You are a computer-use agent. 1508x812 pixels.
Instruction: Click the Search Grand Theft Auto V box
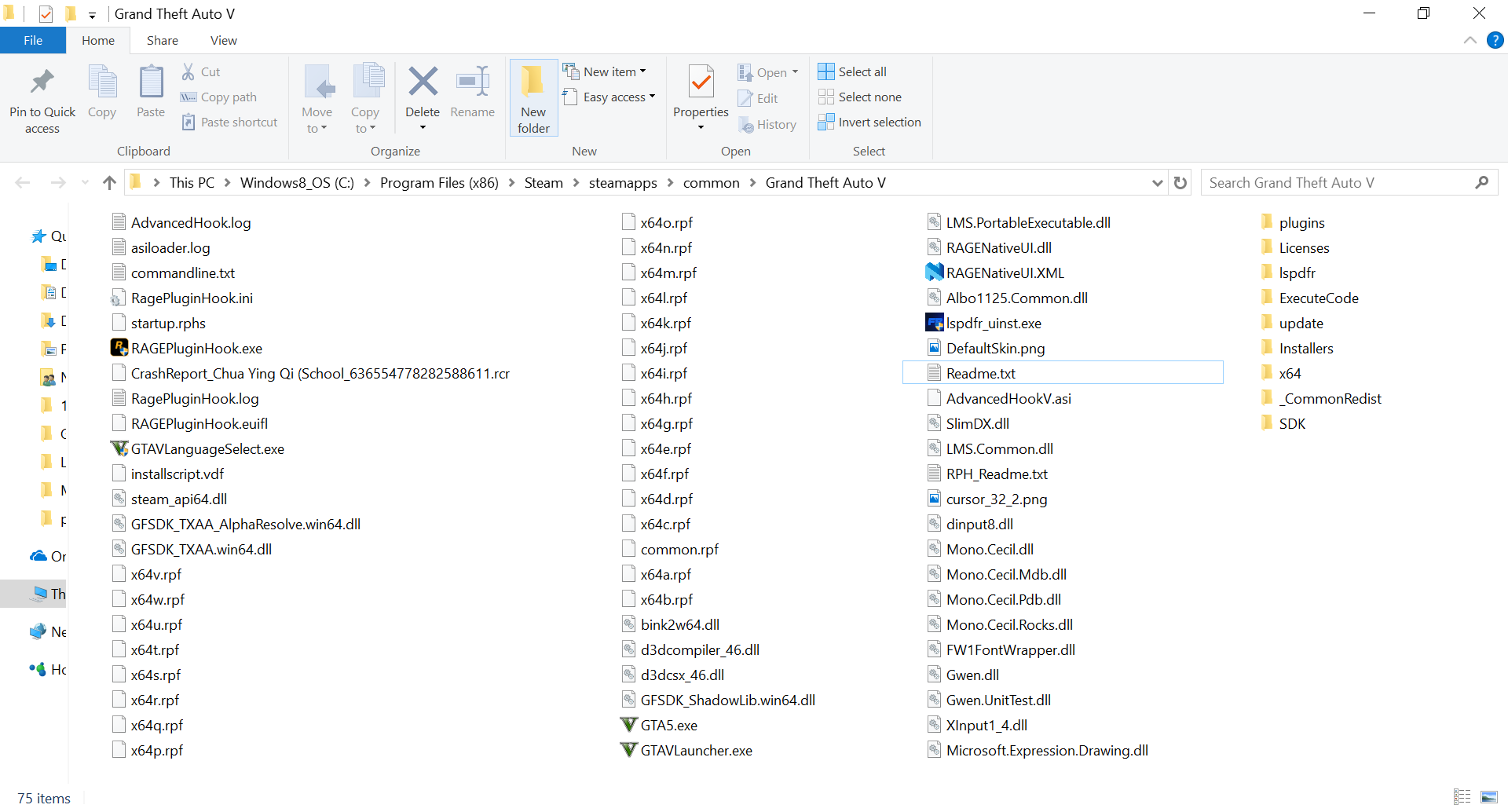(1349, 182)
